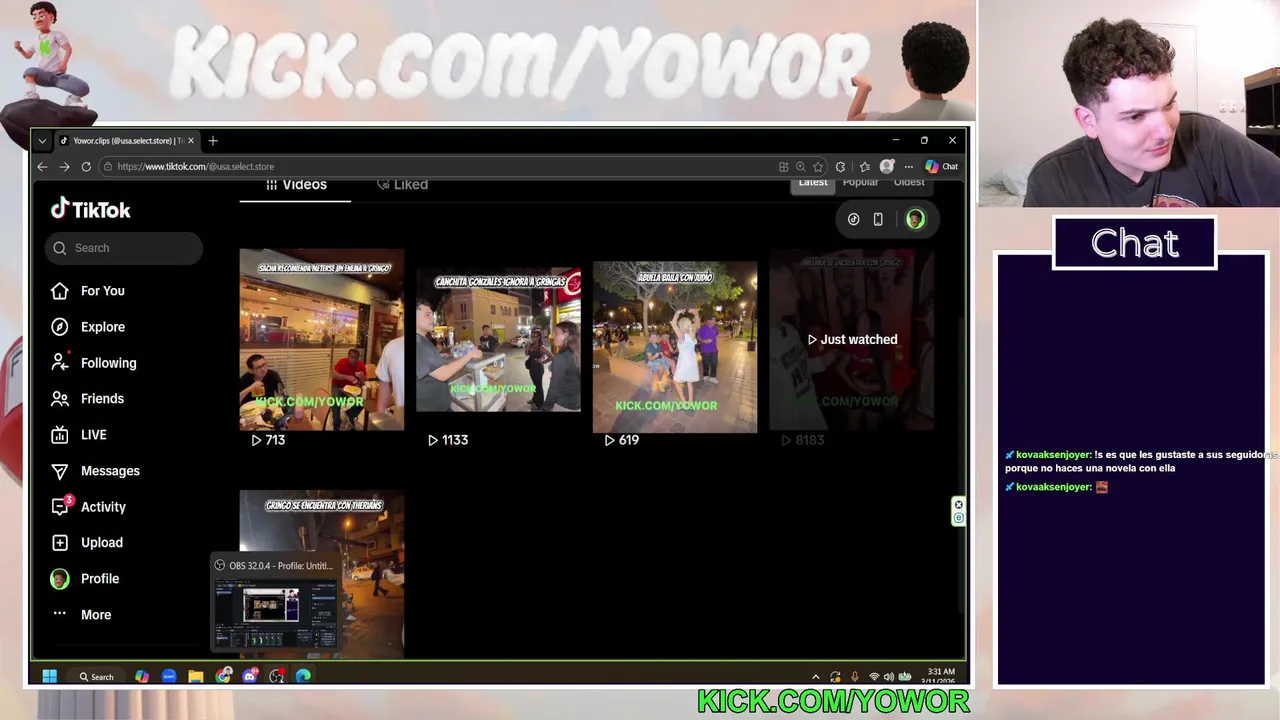Click the TikTok search field
Viewport: 1280px width, 720px height.
click(124, 248)
